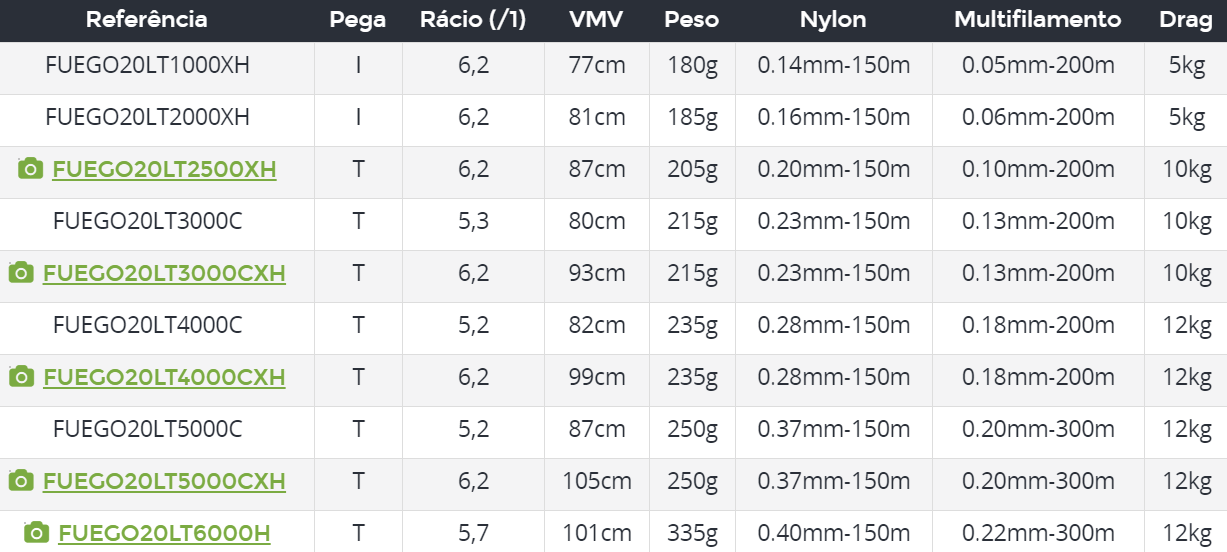Go to the FUEGO20LT6000H link
Viewport: 1227px width, 552px height.
164,534
